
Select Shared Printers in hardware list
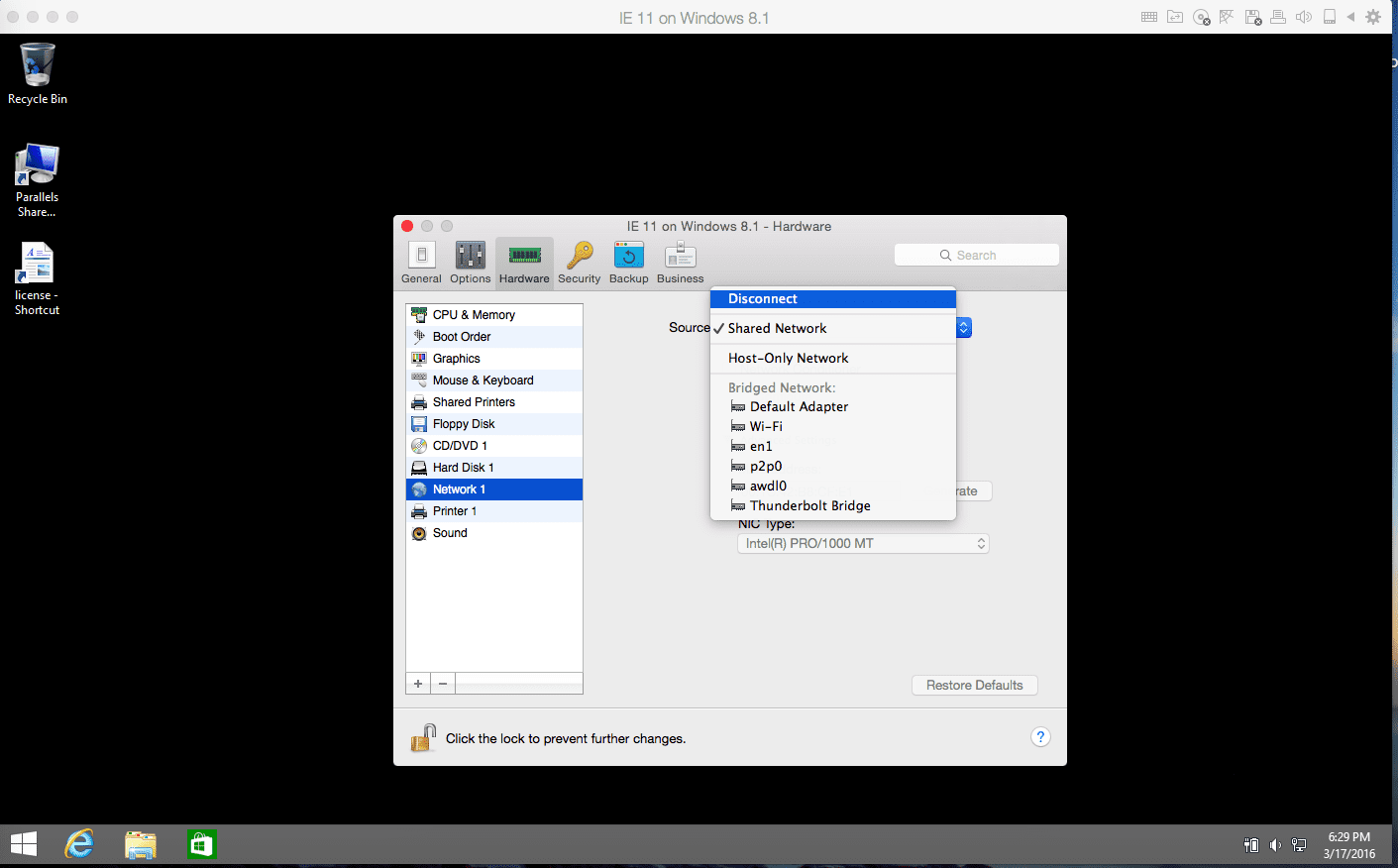click(494, 402)
